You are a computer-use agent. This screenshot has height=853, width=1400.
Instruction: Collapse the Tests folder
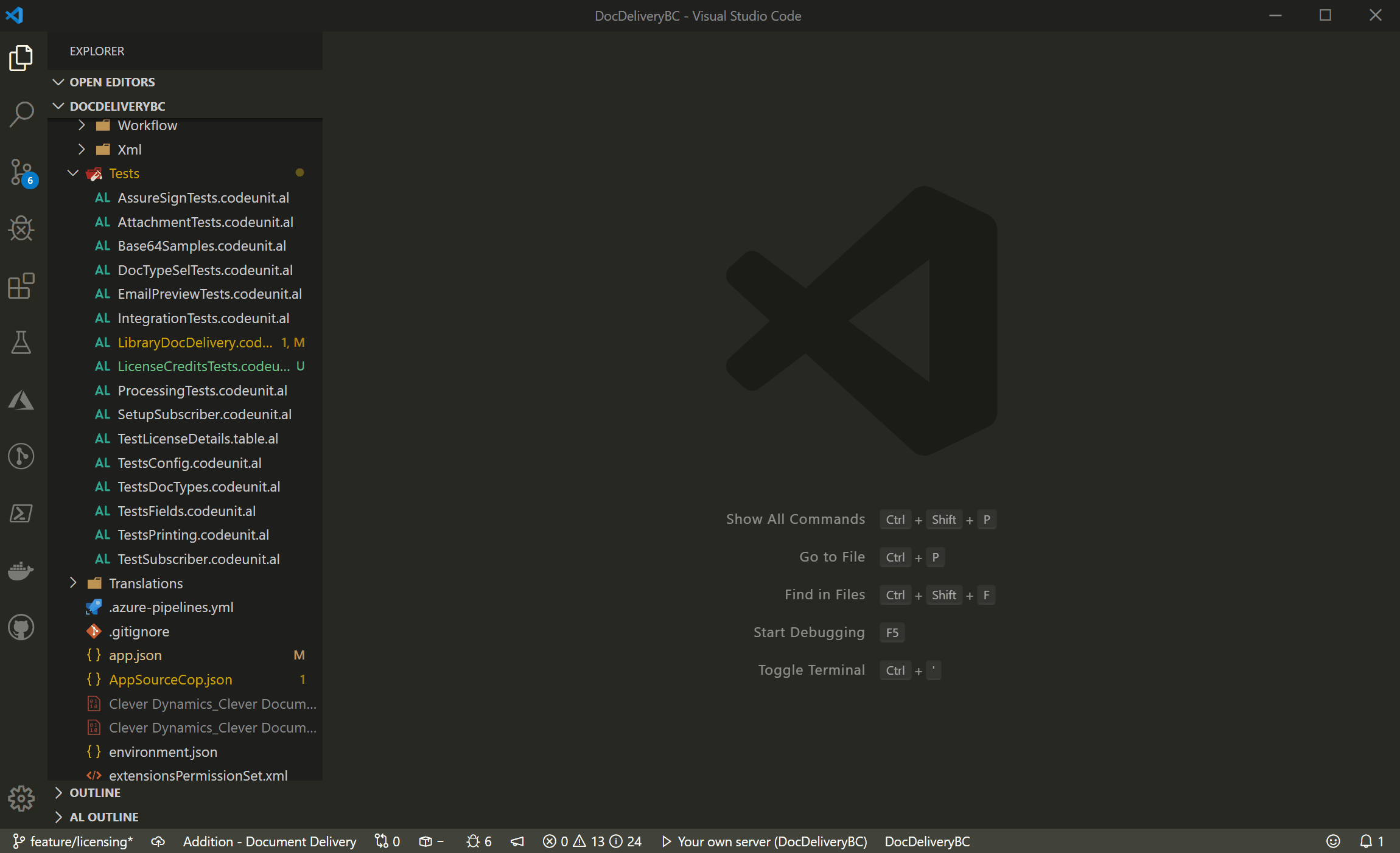click(x=185, y=174)
